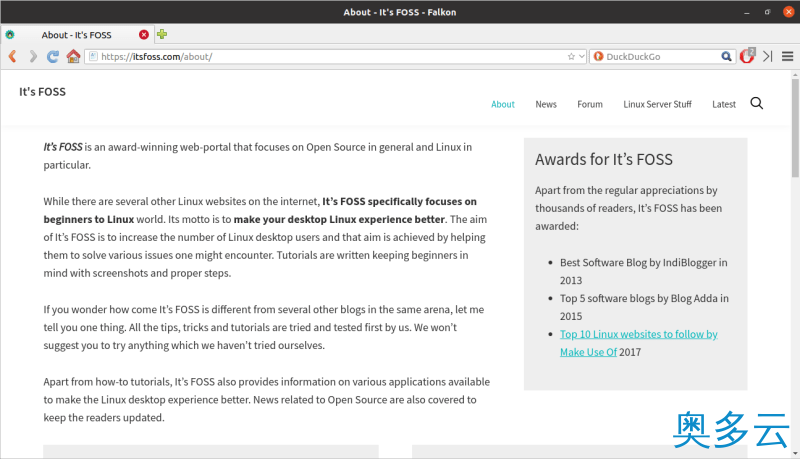Screen dimensions: 800x459
Task: Go back with the orange back arrow
Action: tap(13, 56)
